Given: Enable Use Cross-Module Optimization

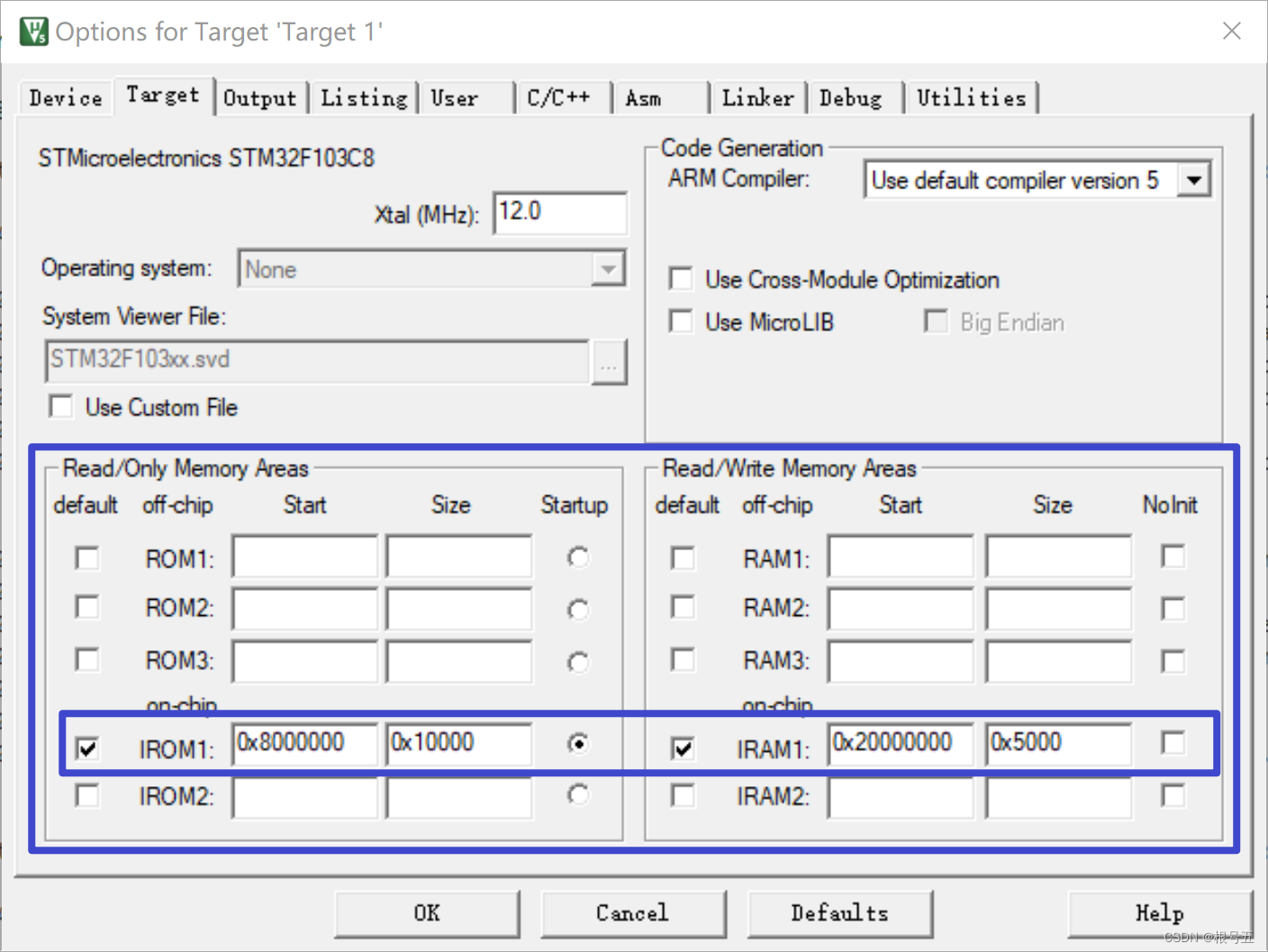Looking at the screenshot, I should pyautogui.click(x=681, y=279).
